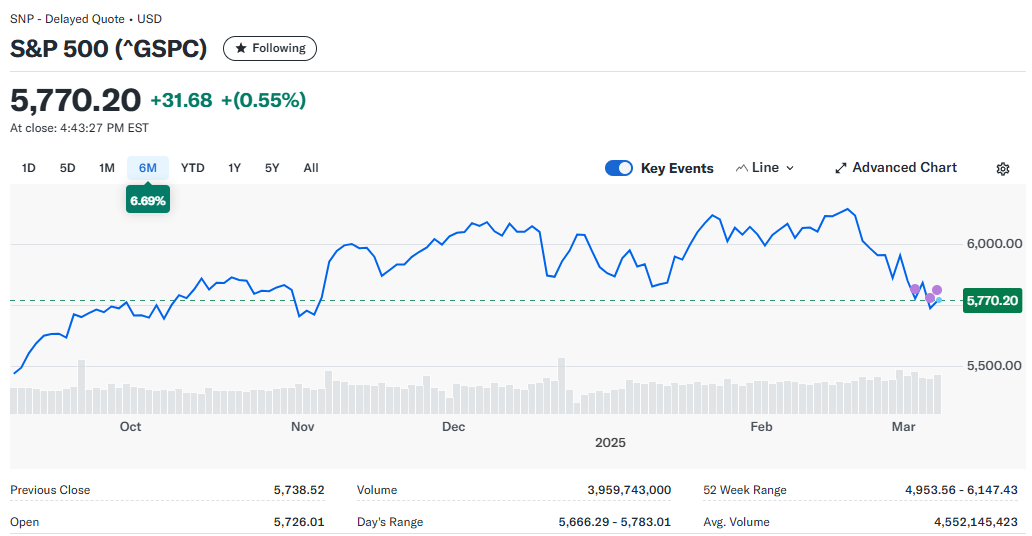Viewport: 1032px width, 536px height.
Task: Click the 2025 year axis label
Action: click(x=610, y=442)
